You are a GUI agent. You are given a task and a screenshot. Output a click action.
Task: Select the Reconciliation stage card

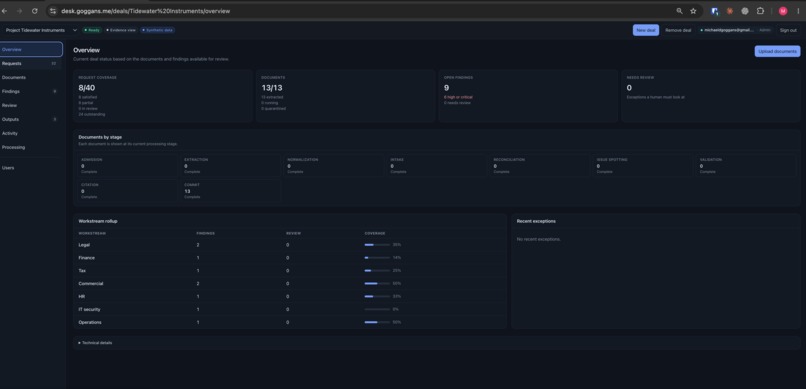[x=540, y=165]
